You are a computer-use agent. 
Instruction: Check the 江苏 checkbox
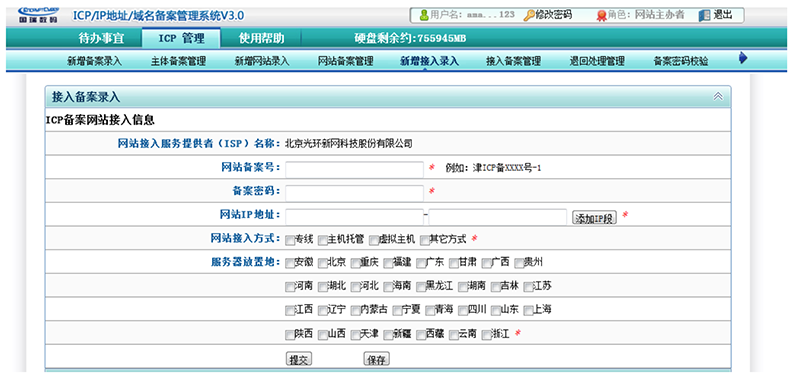pyautogui.click(x=528, y=287)
